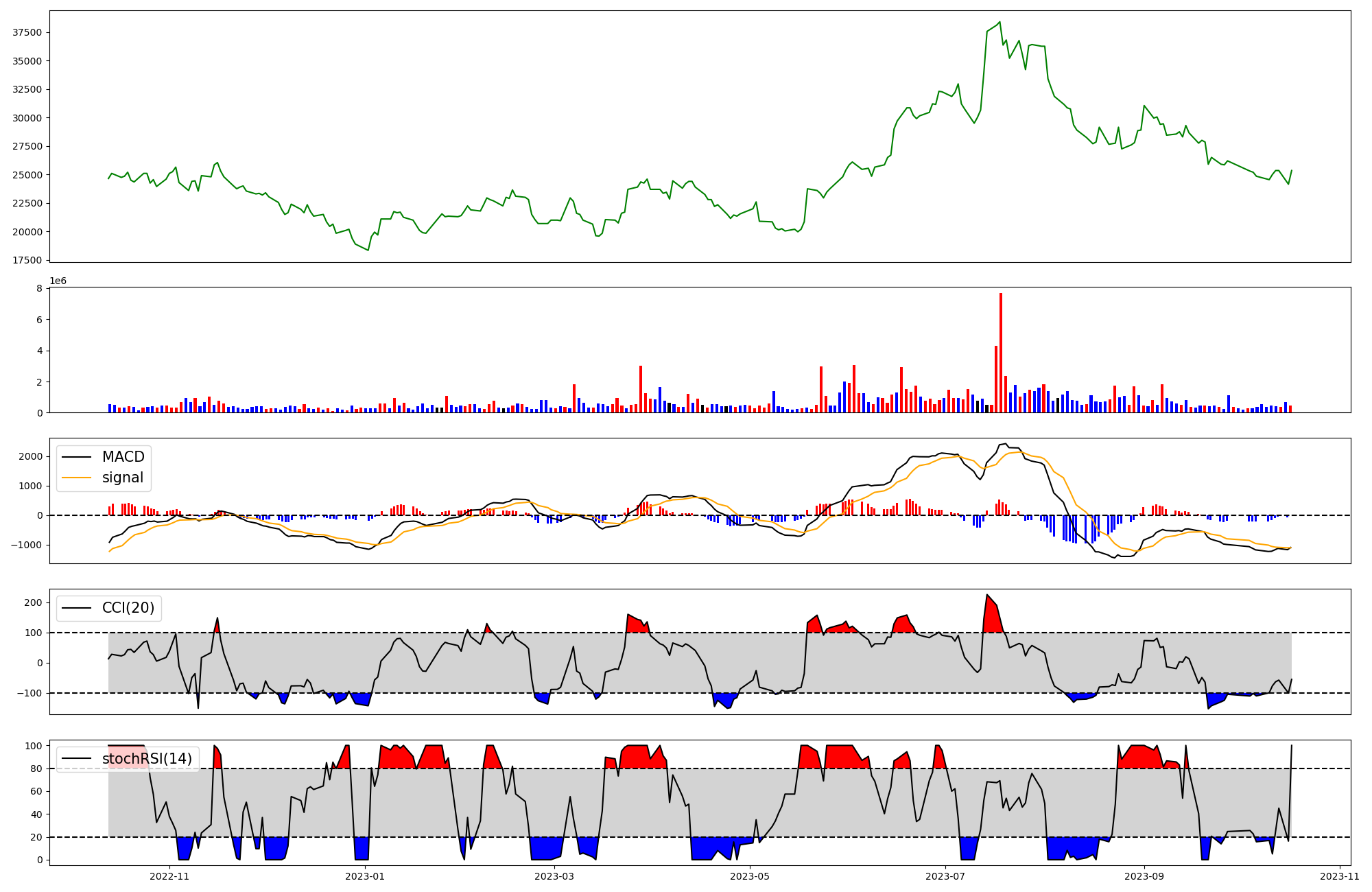
Task: Click the signal legend text
Action: click(x=123, y=478)
